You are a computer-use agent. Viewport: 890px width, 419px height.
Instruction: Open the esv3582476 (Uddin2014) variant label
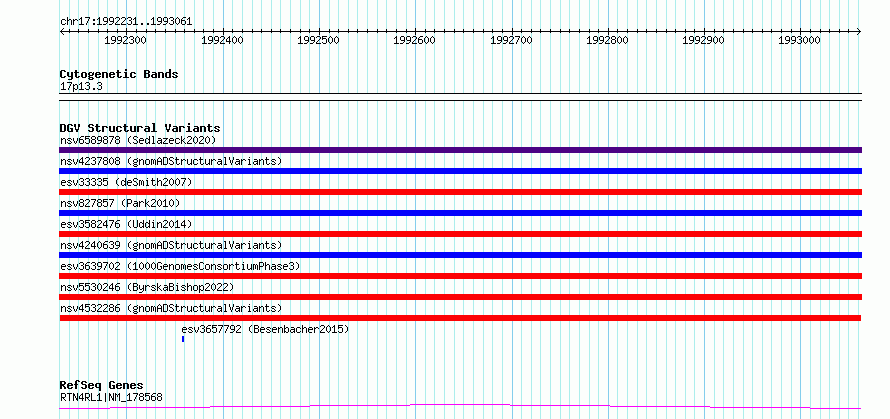pyautogui.click(x=126, y=224)
